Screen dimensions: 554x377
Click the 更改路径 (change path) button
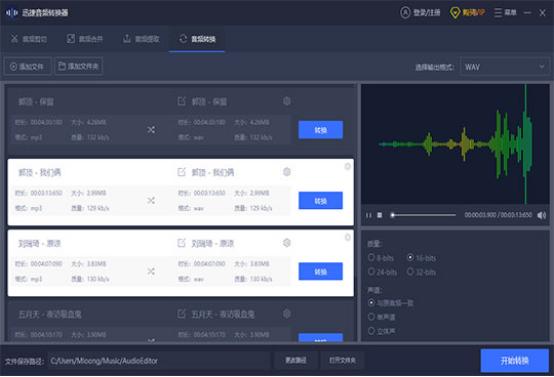[296, 360]
